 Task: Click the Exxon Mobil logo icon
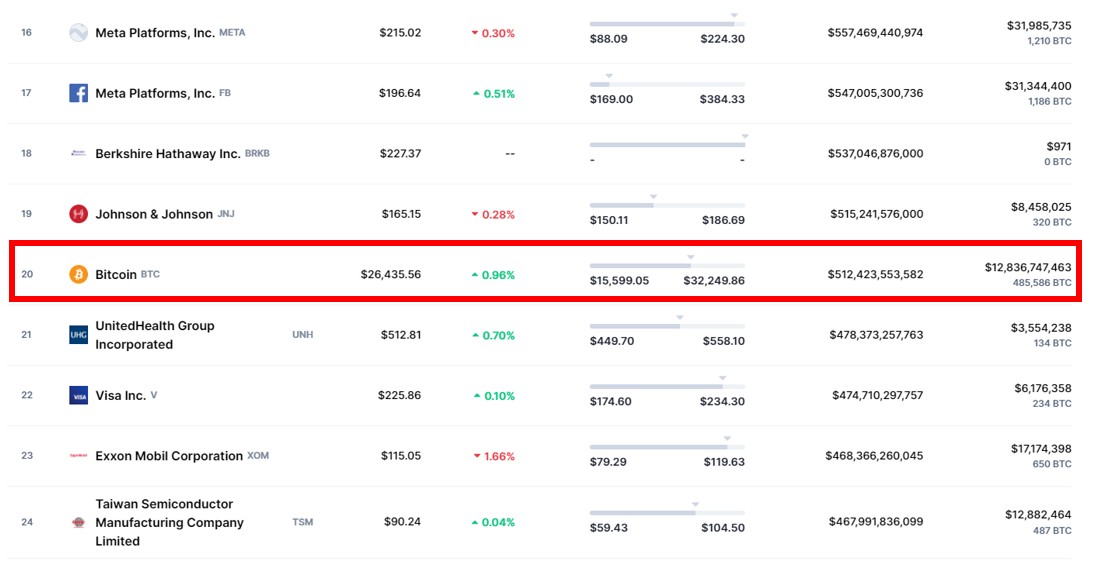point(78,456)
